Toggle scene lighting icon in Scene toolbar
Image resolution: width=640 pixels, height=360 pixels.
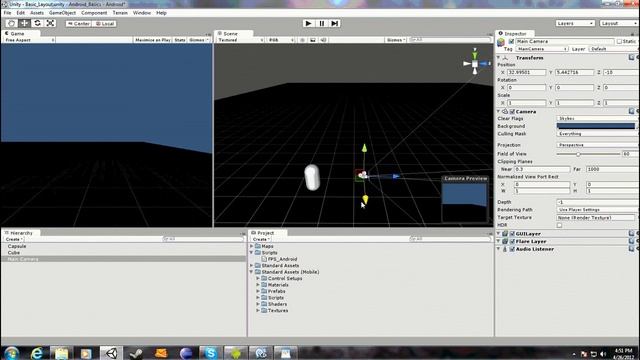pyautogui.click(x=302, y=40)
